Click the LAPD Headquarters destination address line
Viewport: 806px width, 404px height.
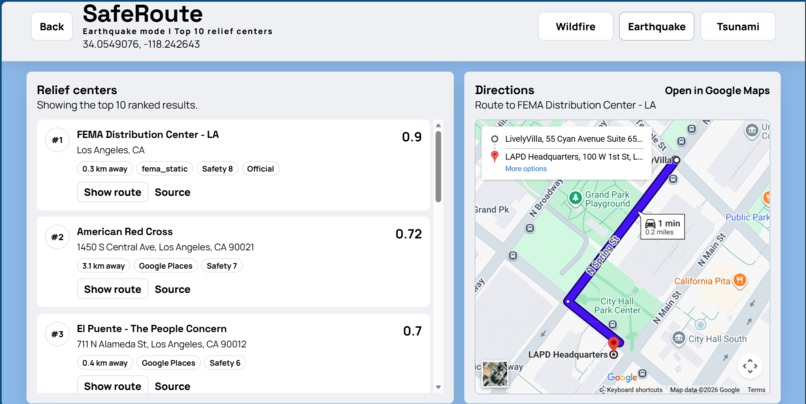(x=574, y=157)
